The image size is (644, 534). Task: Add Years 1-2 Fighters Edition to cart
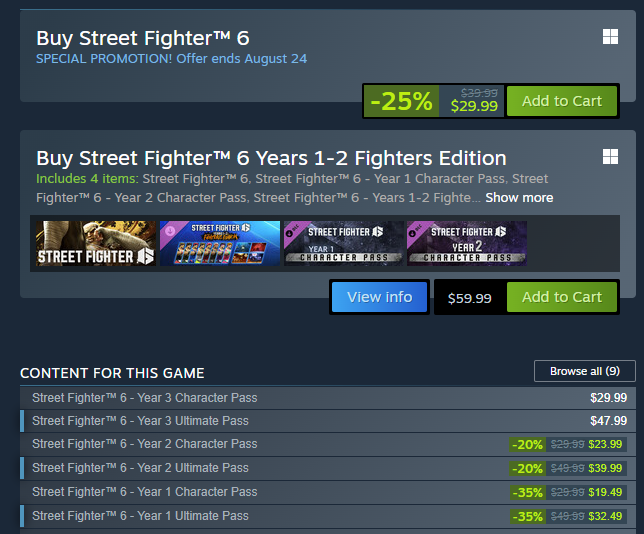tap(562, 297)
